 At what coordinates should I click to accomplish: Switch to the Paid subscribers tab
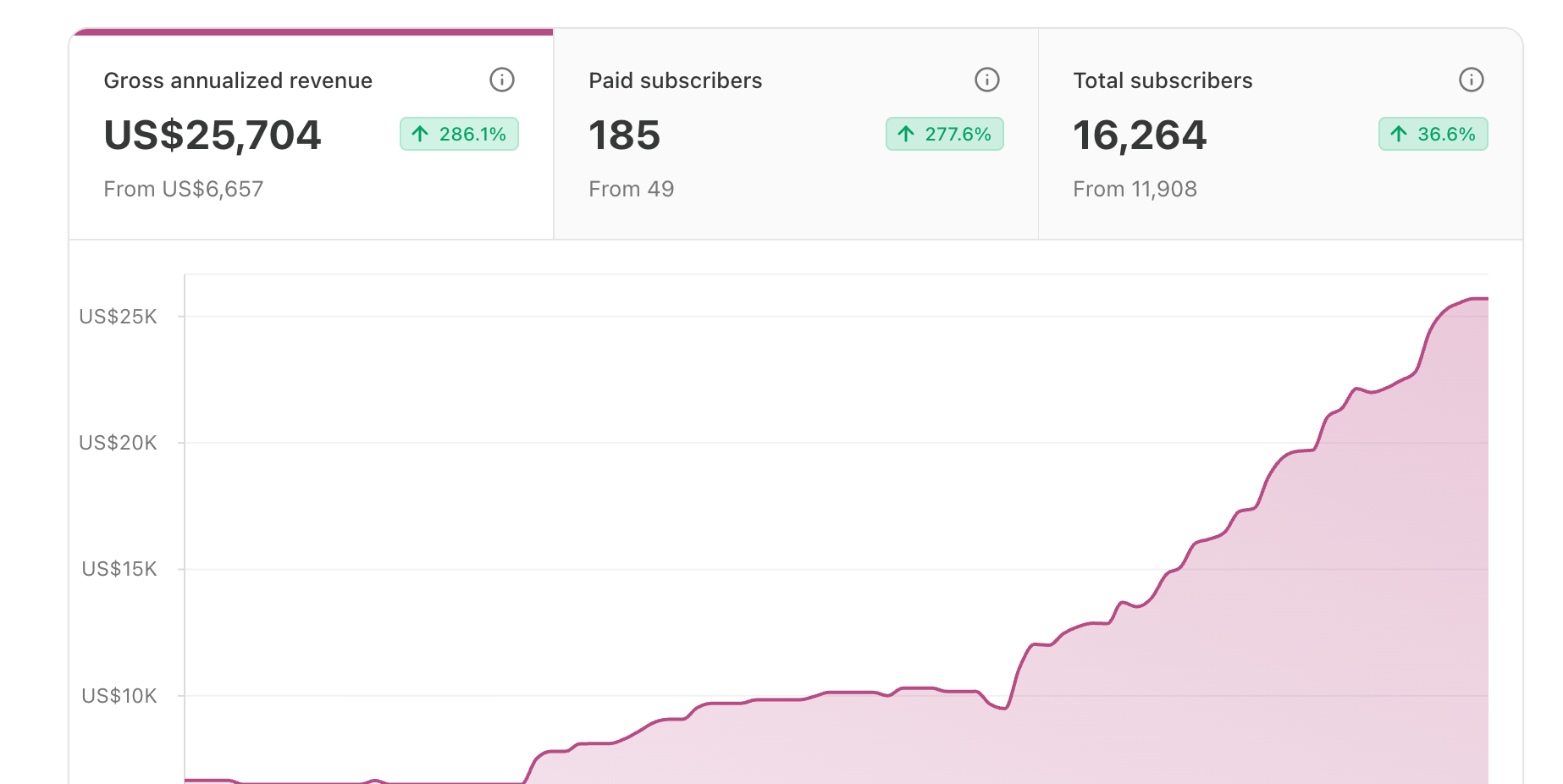coord(675,80)
